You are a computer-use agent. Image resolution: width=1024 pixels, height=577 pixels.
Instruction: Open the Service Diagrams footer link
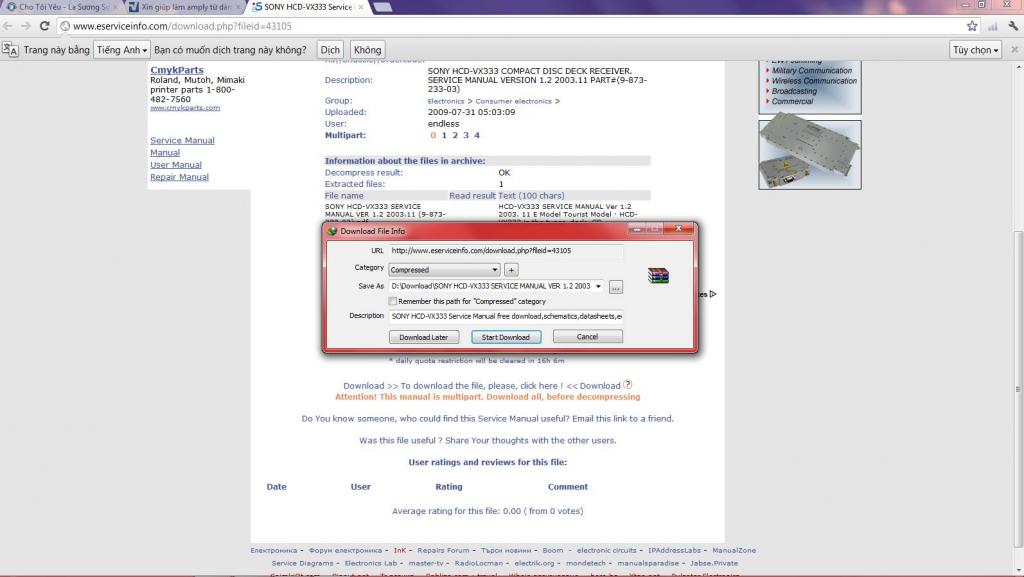(302, 563)
